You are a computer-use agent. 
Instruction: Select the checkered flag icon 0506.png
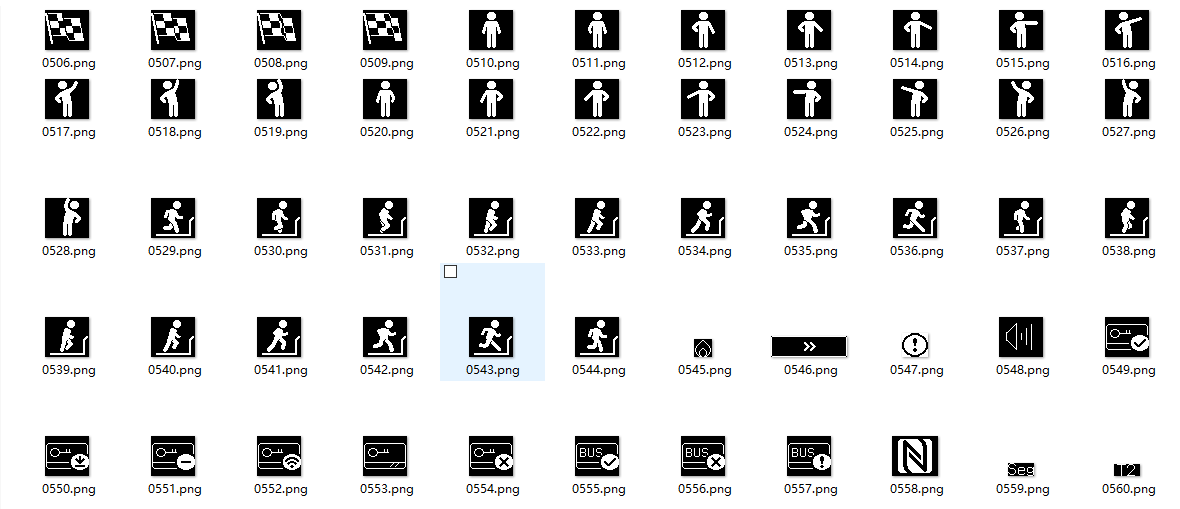point(68,31)
